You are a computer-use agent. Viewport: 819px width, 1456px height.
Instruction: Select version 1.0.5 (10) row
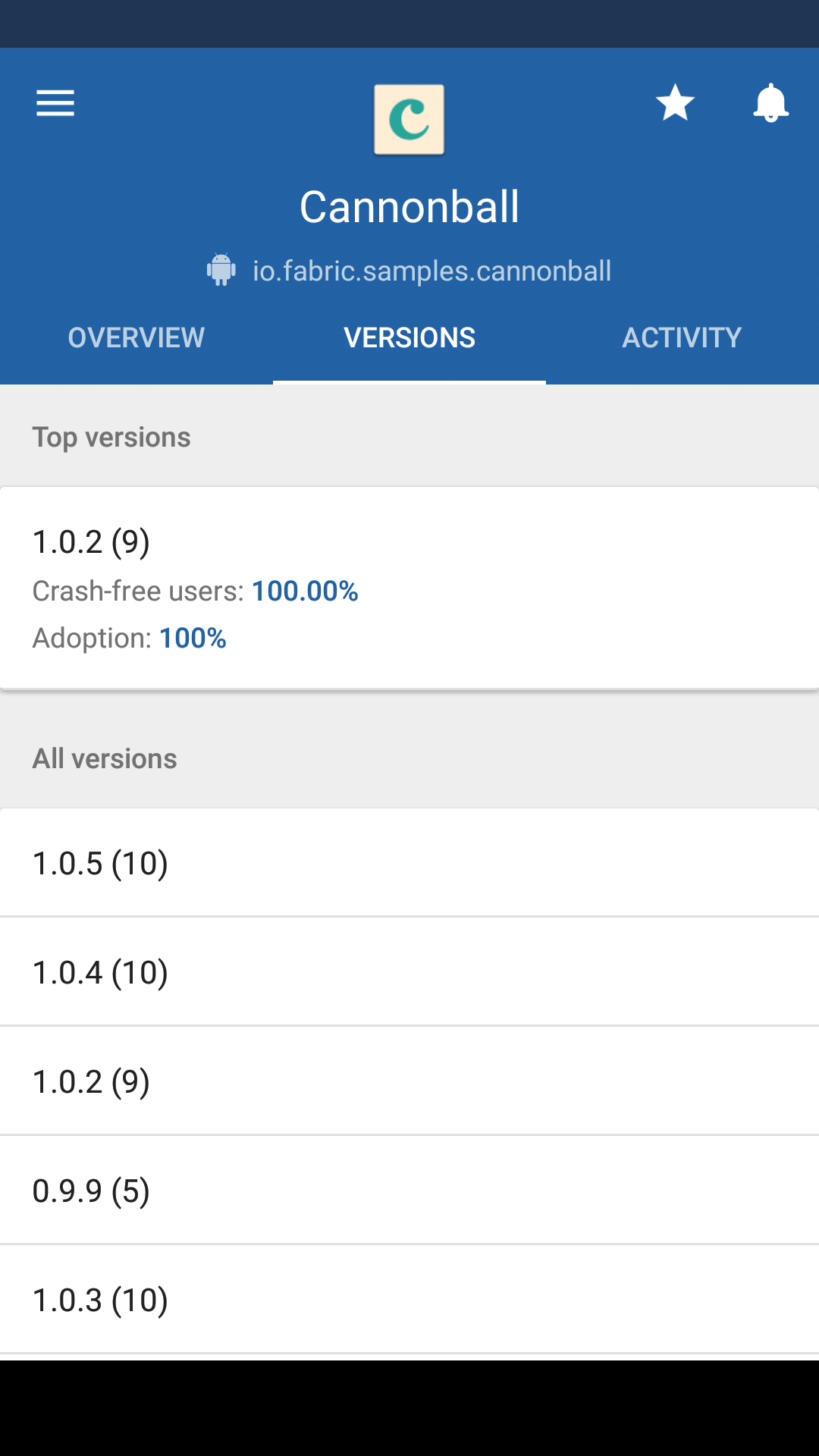pyautogui.click(x=409, y=863)
